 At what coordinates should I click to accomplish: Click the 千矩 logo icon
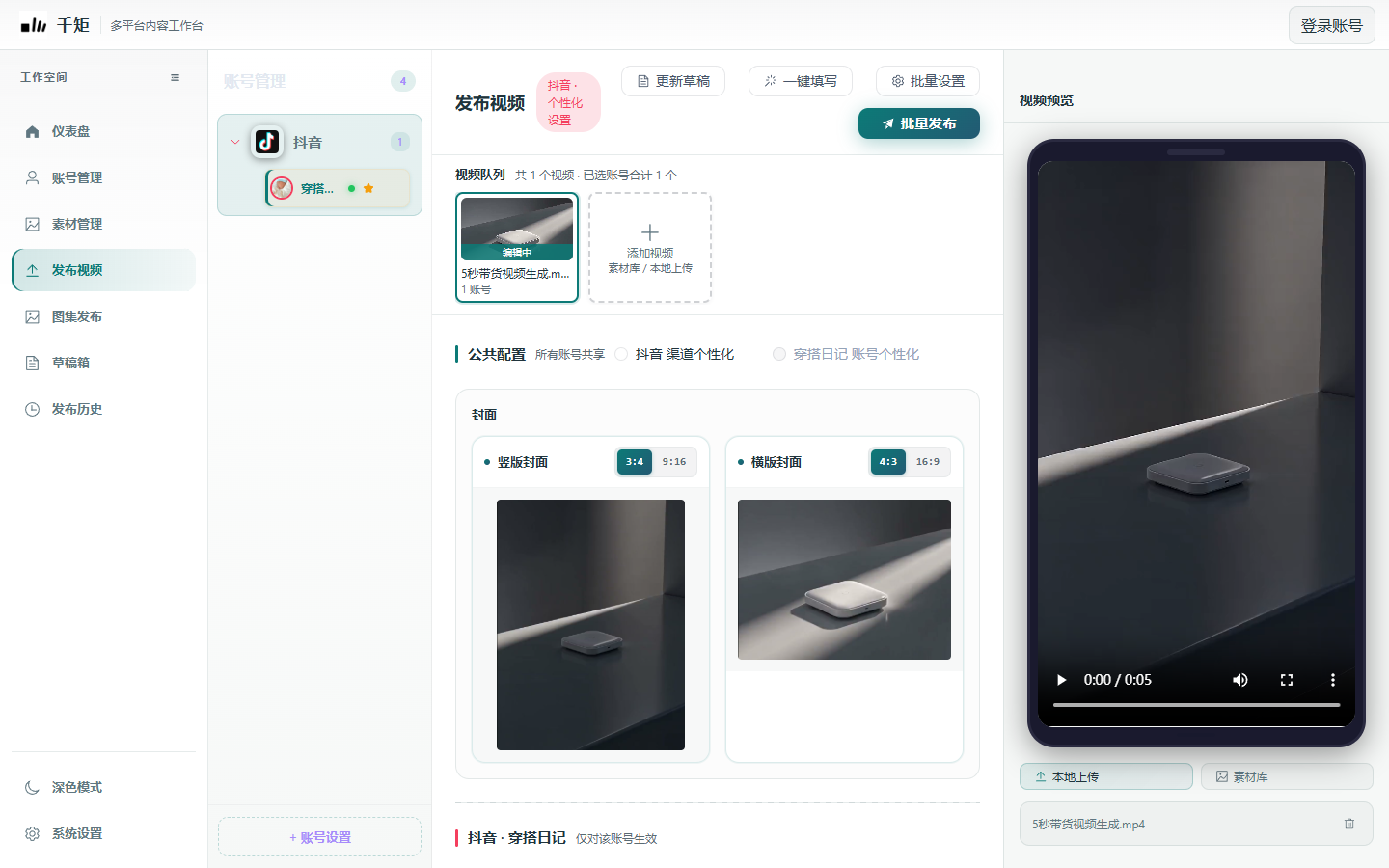pyautogui.click(x=34, y=24)
